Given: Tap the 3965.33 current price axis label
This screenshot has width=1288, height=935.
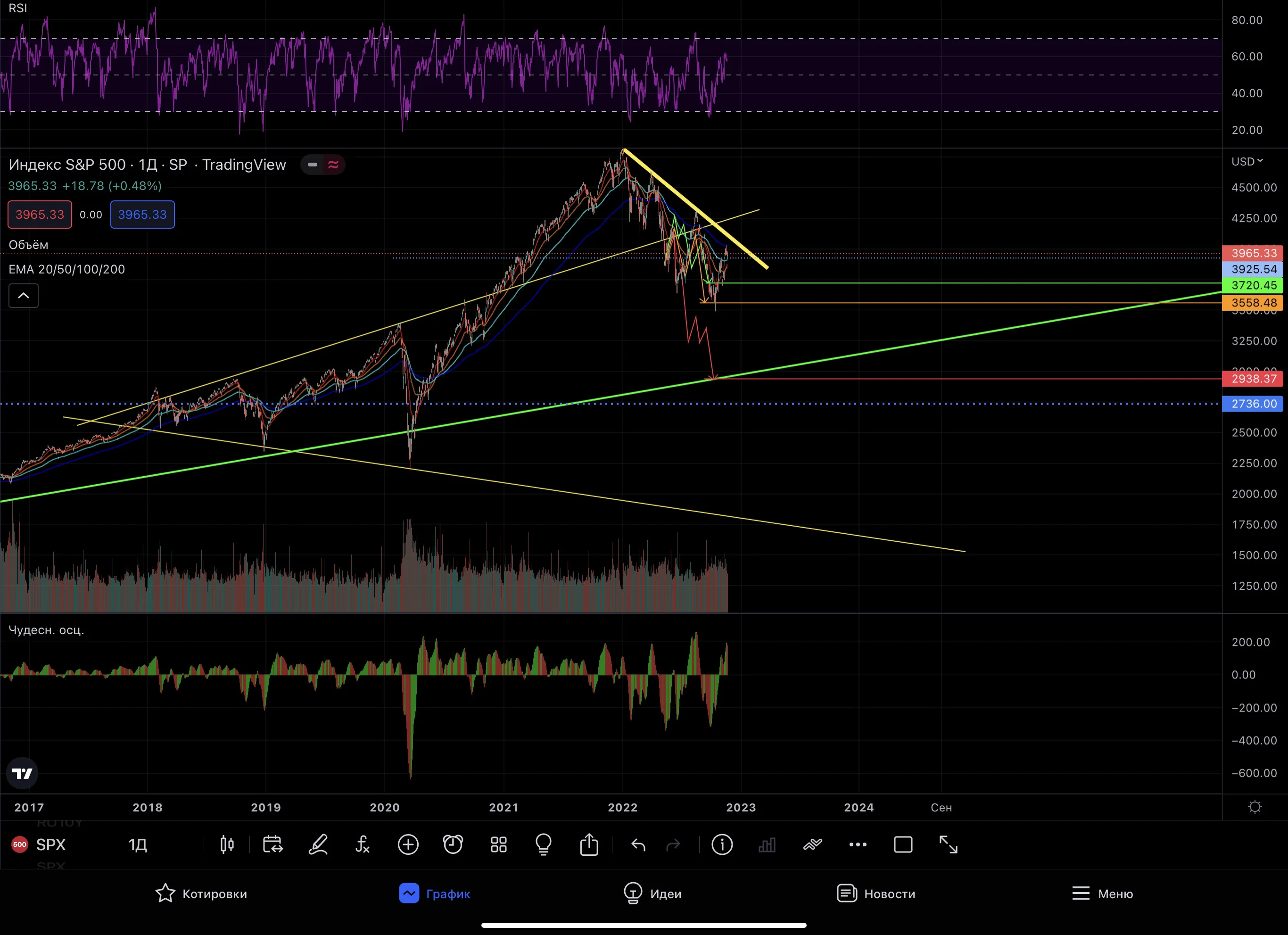Looking at the screenshot, I should (x=1253, y=253).
